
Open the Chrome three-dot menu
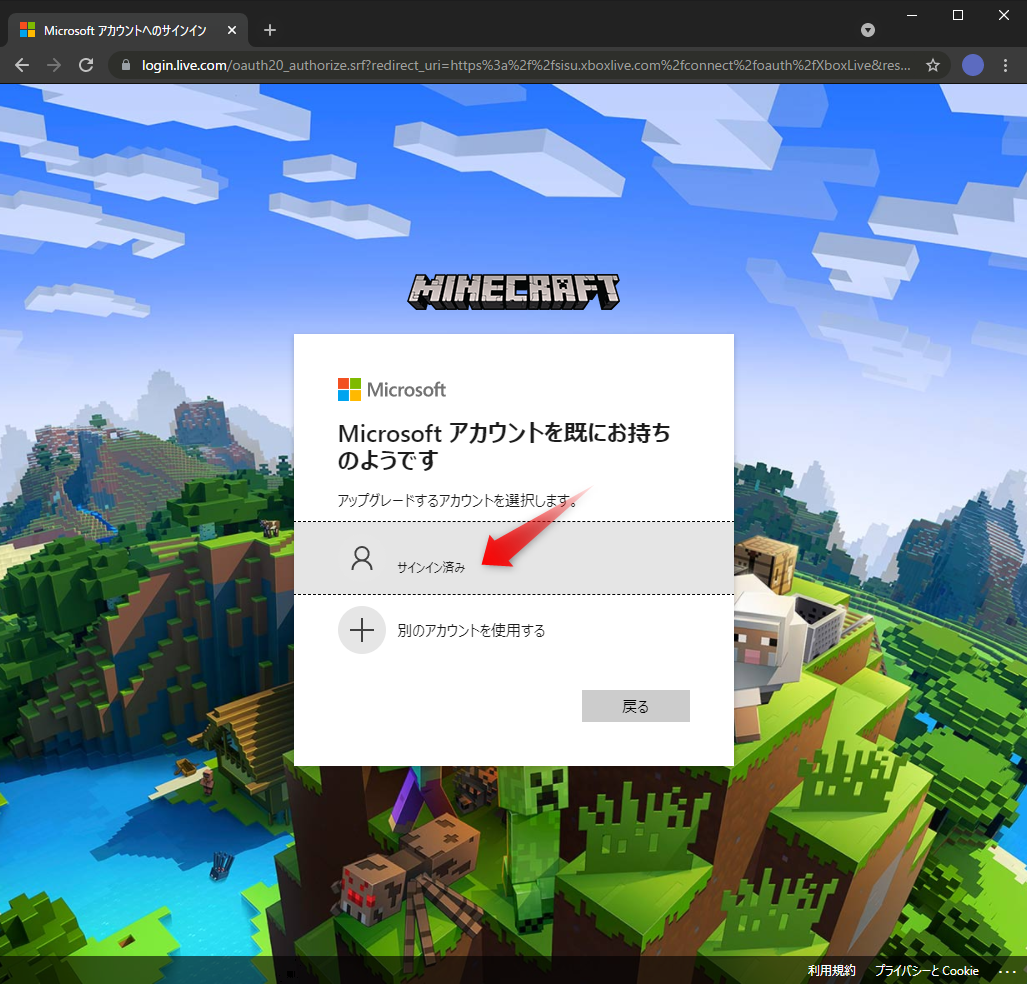point(1005,65)
